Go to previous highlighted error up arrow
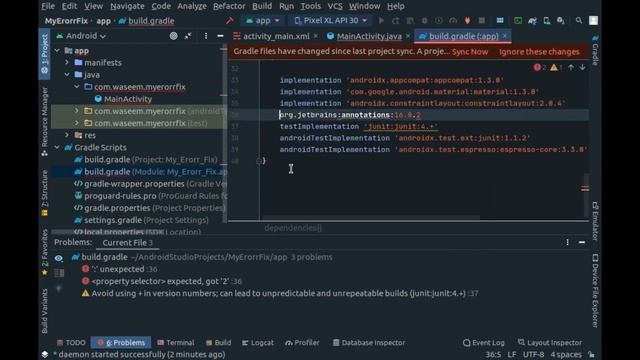 (x=571, y=67)
